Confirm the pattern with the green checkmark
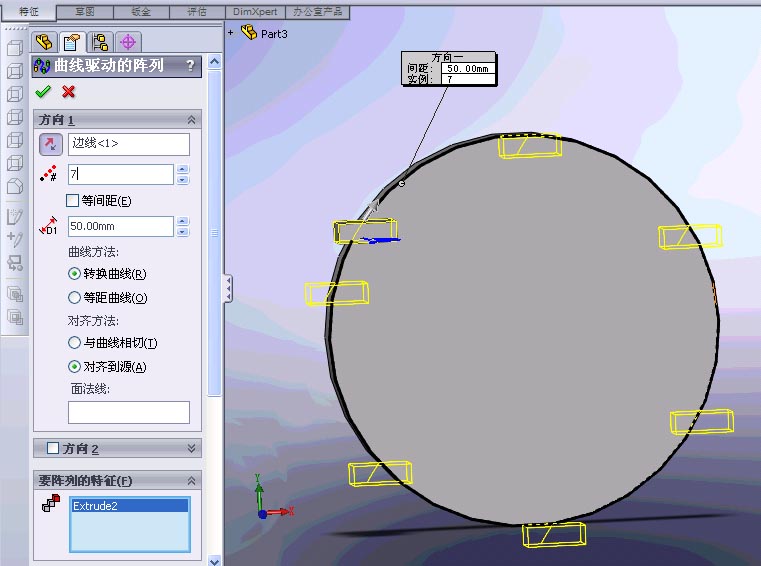Image resolution: width=761 pixels, height=566 pixels. [43, 91]
